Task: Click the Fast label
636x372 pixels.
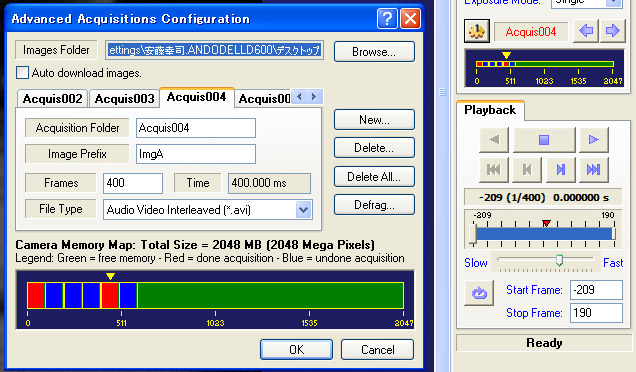Action: [x=613, y=263]
